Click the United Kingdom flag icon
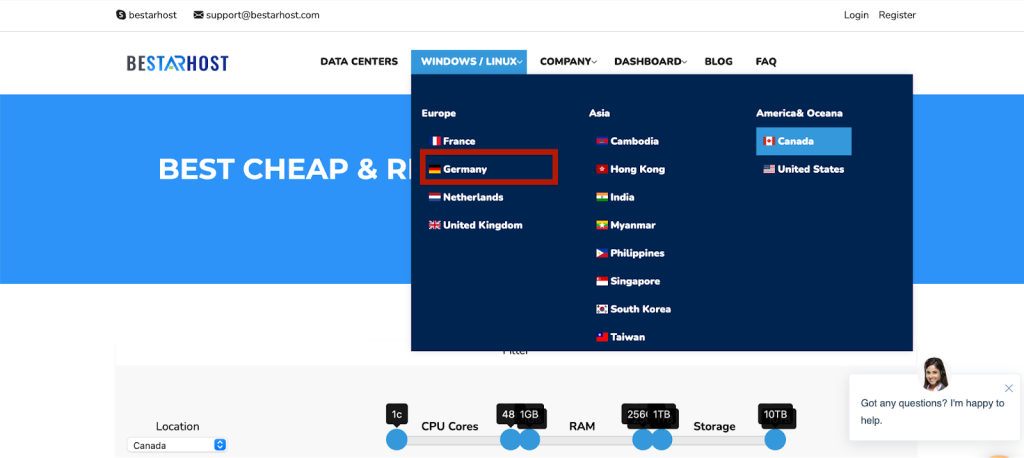This screenshot has height=458, width=1024. coord(435,225)
